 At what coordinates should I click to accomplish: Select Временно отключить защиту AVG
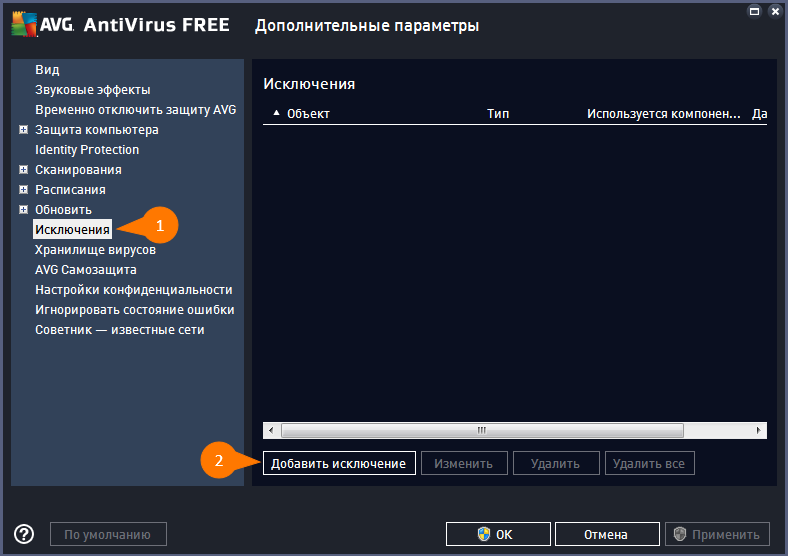click(136, 110)
